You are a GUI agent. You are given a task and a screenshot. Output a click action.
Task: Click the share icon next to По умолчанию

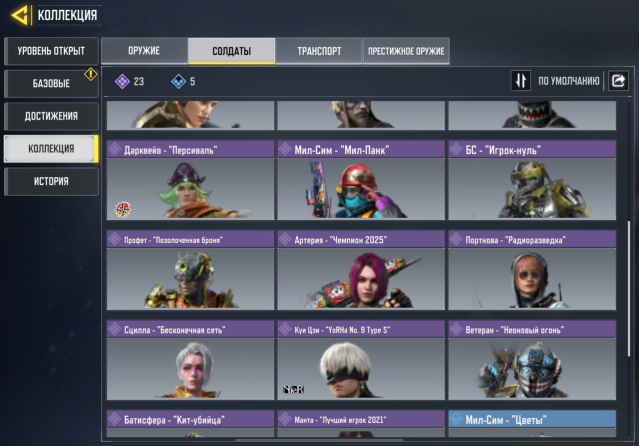click(618, 81)
